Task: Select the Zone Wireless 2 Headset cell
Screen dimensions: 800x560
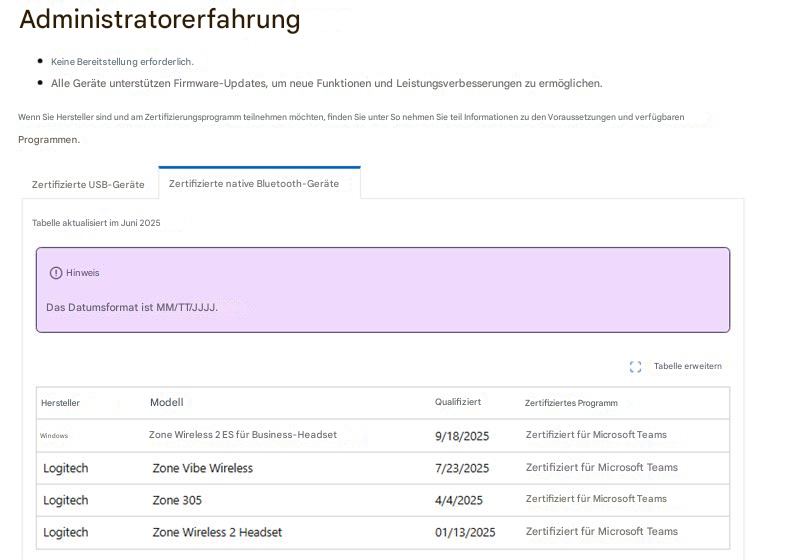Action: pos(217,532)
